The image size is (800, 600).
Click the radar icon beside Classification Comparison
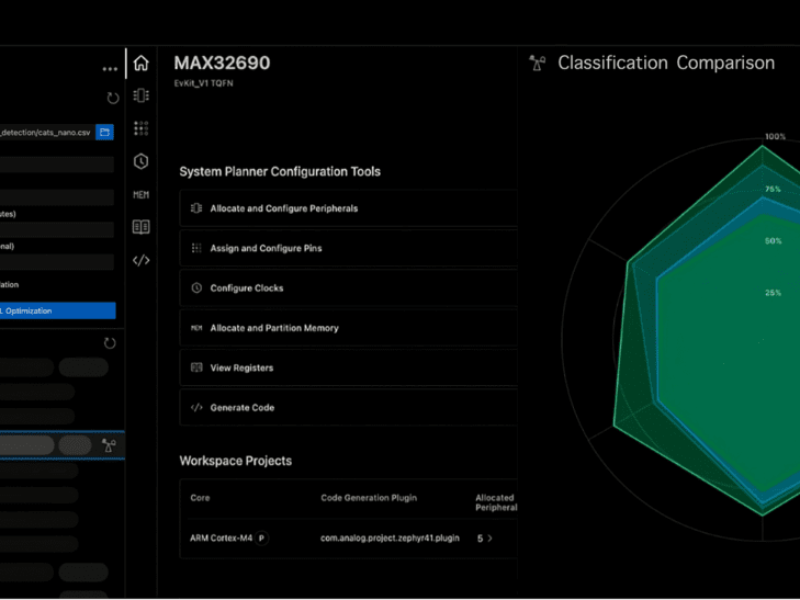tap(535, 62)
